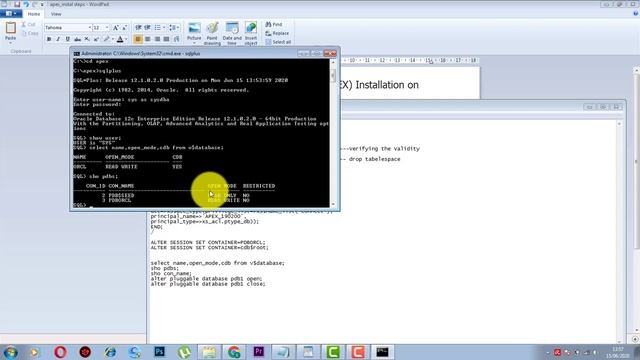Click 'alter pluggable database pdb1 close;' line
The height and width of the screenshot is (360, 640).
tap(208, 284)
